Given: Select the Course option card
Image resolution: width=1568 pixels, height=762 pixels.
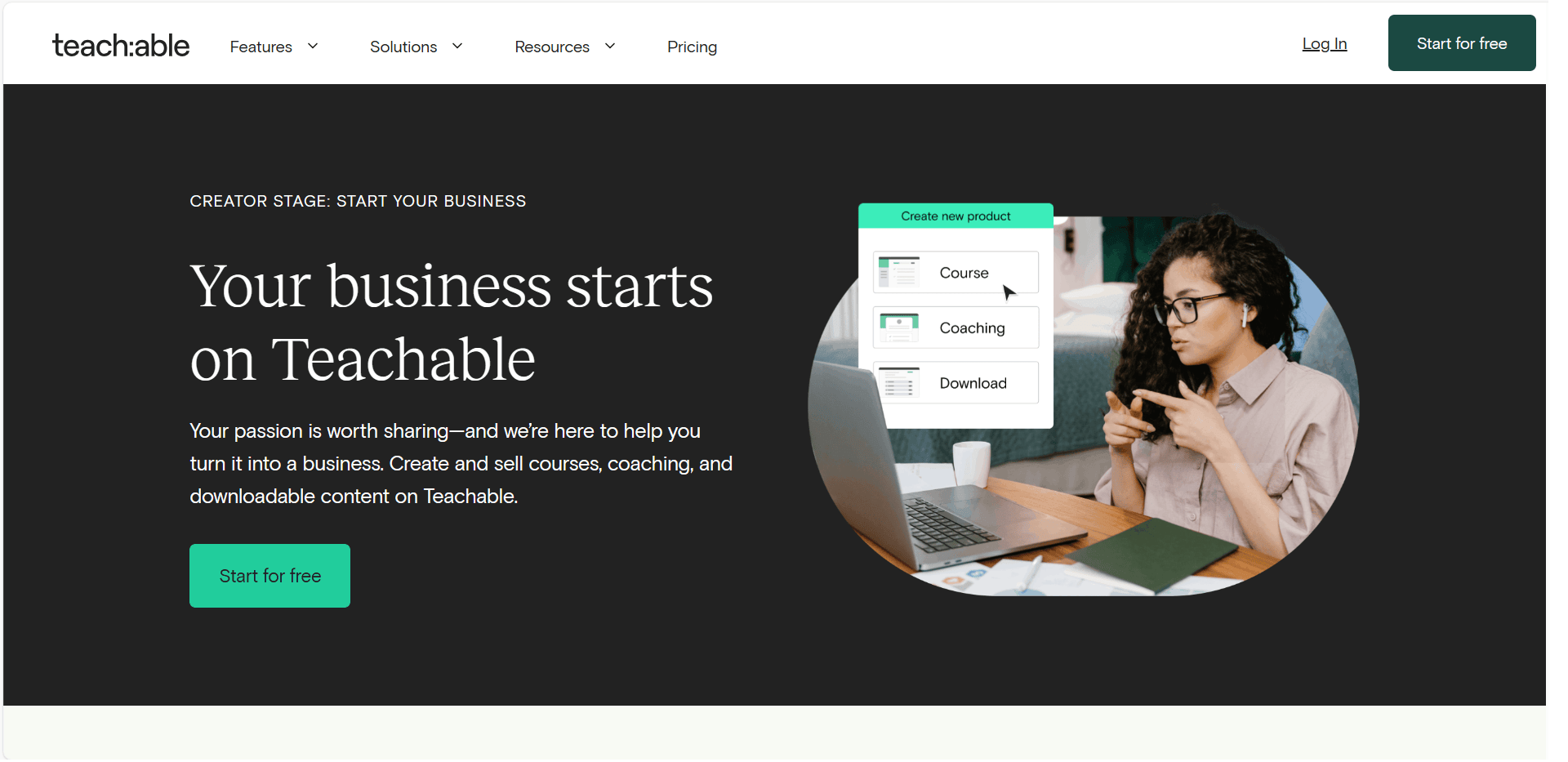Looking at the screenshot, I should pyautogui.click(x=955, y=272).
